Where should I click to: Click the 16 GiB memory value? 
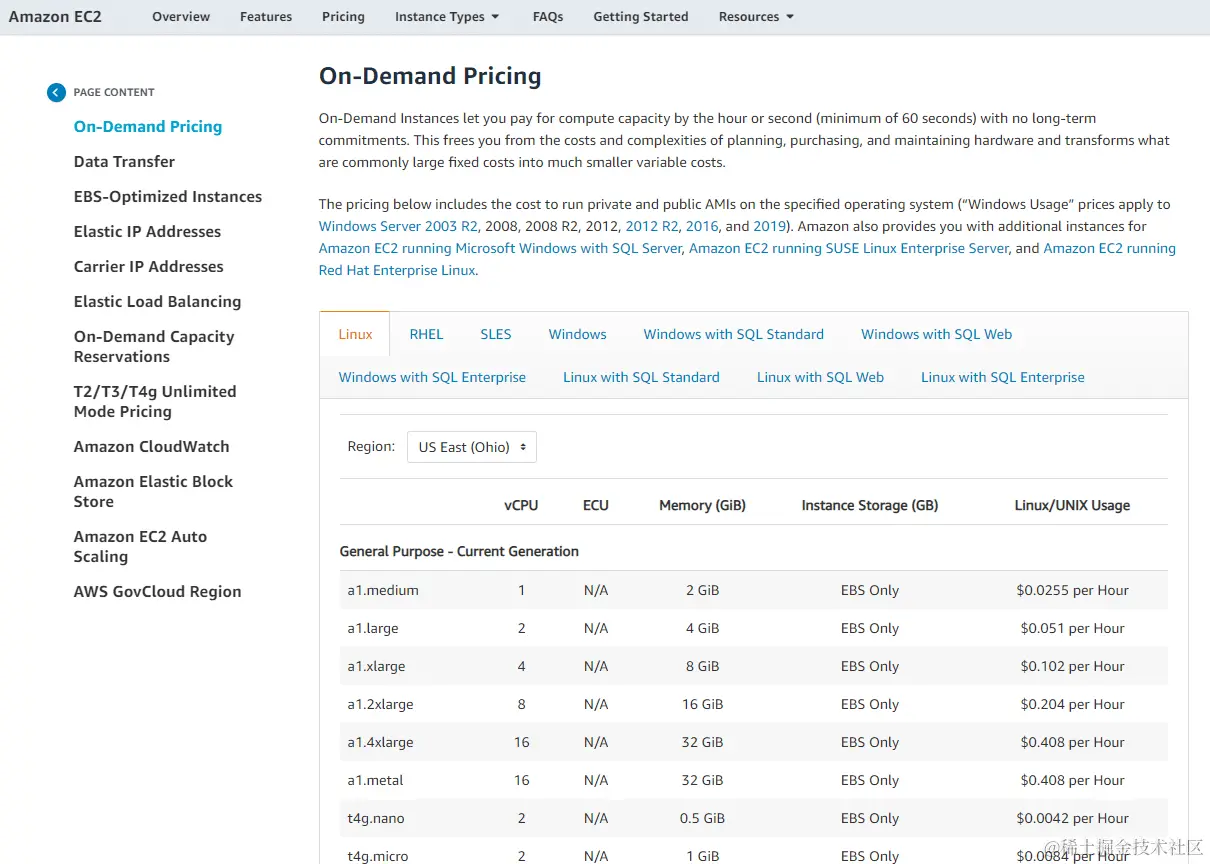(702, 704)
